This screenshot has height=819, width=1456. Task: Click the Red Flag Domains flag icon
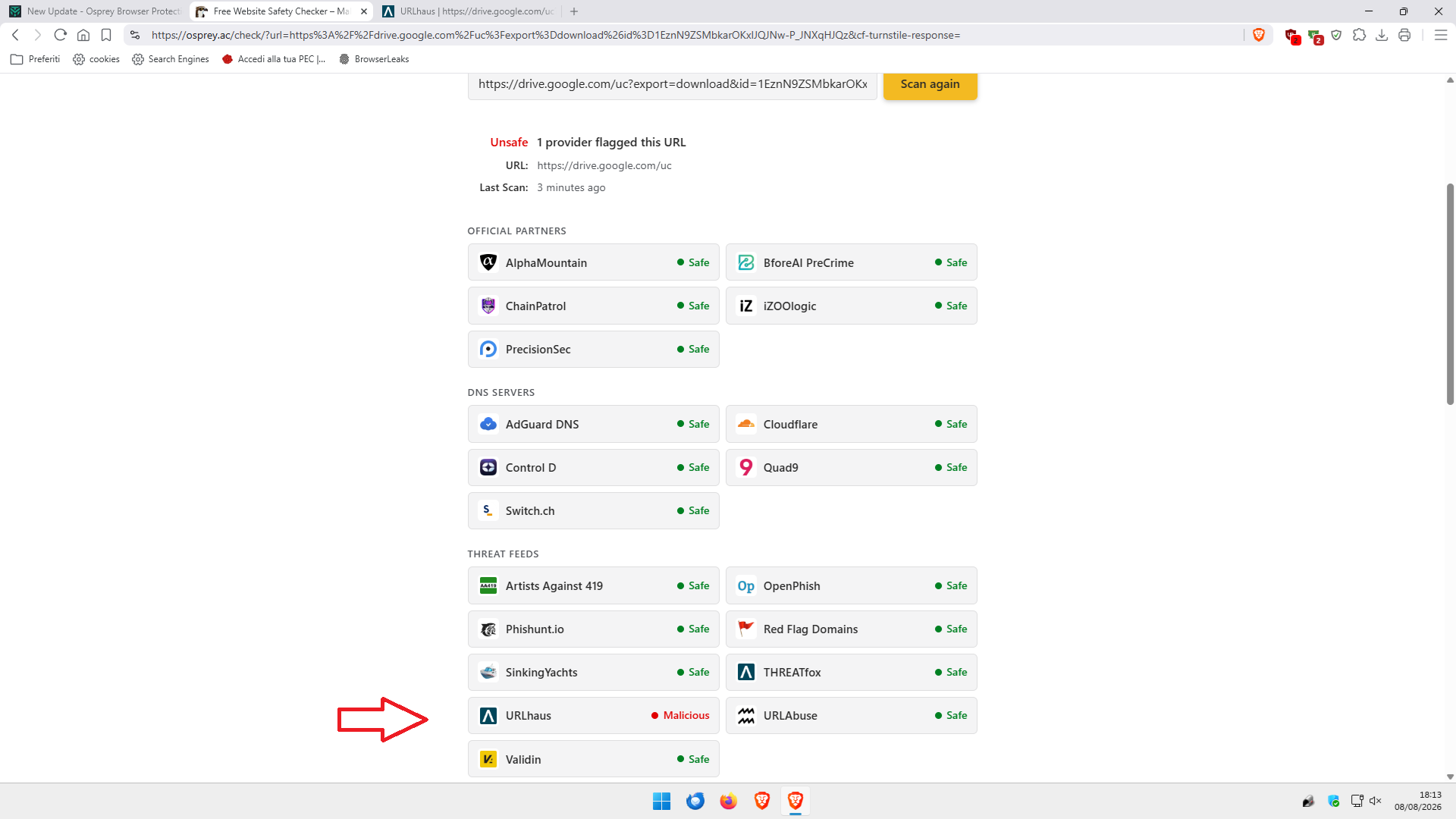coord(746,629)
